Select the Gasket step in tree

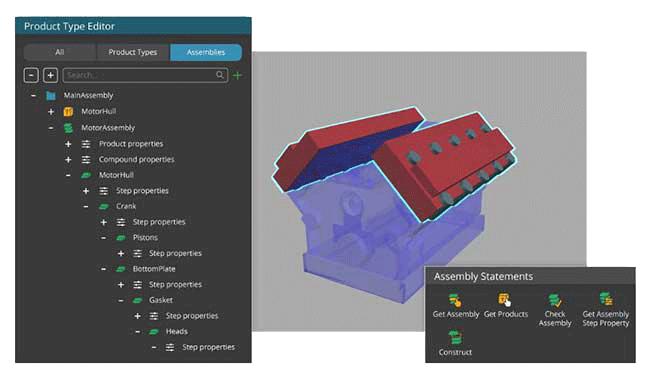click(161, 300)
